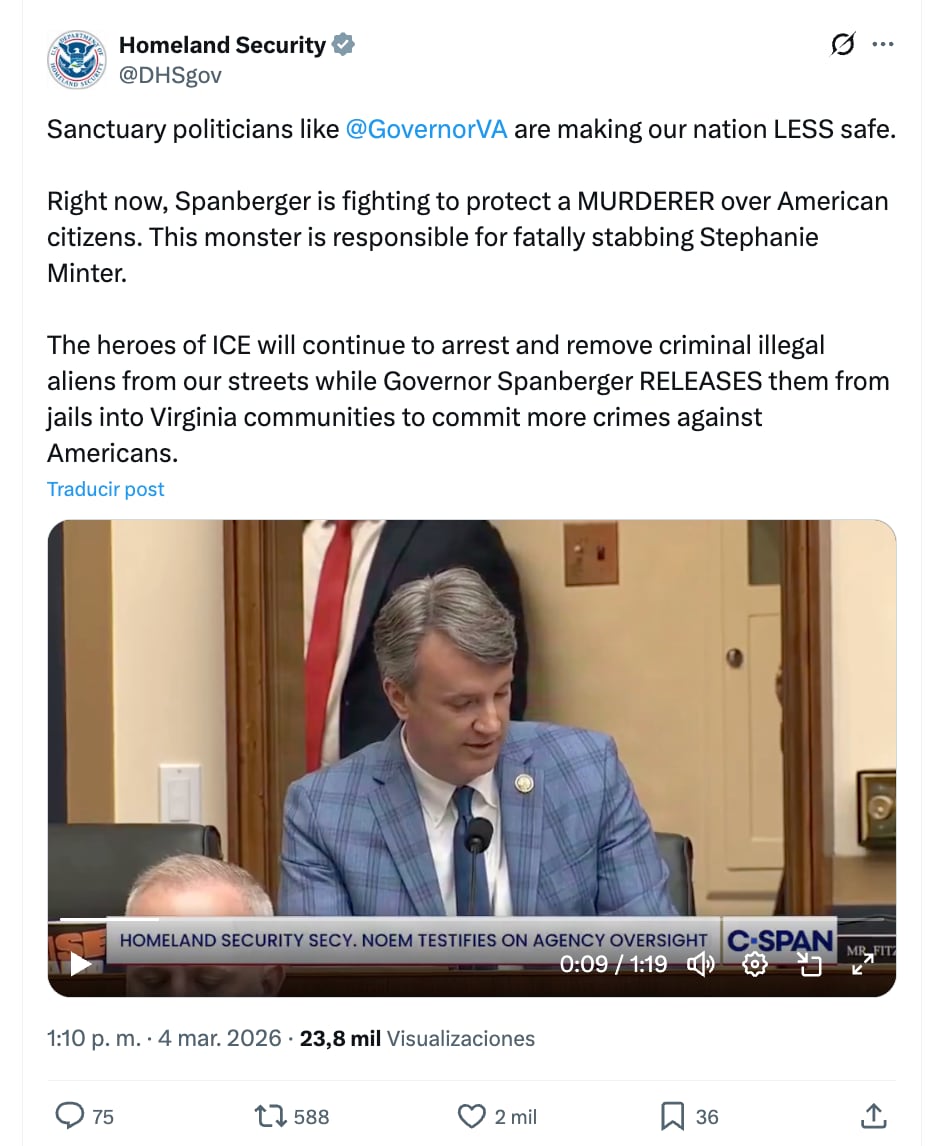Open the three-dot more options menu
This screenshot has width=948, height=1146.
[883, 45]
